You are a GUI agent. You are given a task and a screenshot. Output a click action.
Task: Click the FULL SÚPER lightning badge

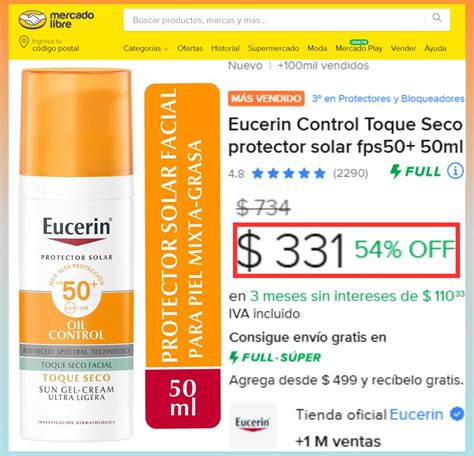(x=275, y=357)
